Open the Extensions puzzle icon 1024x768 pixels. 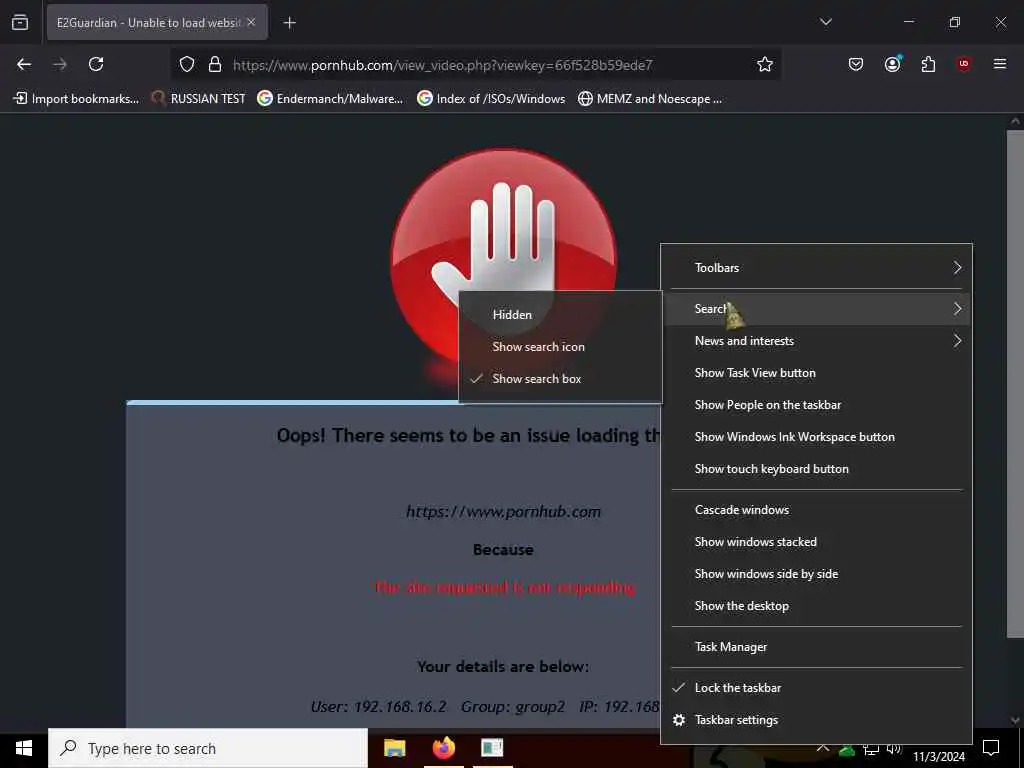[x=928, y=64]
